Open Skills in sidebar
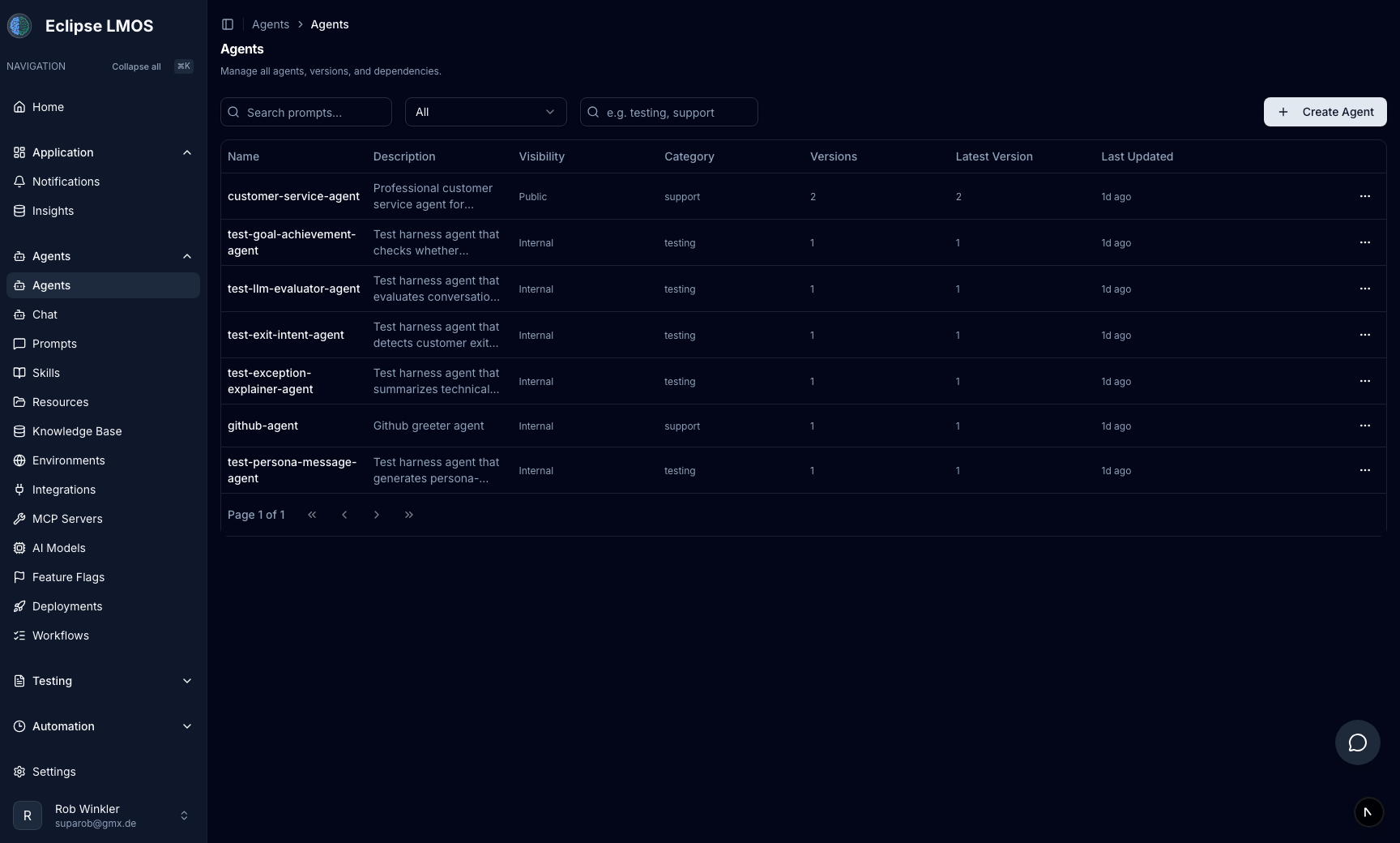Viewport: 1400px width, 843px height. (x=103, y=373)
